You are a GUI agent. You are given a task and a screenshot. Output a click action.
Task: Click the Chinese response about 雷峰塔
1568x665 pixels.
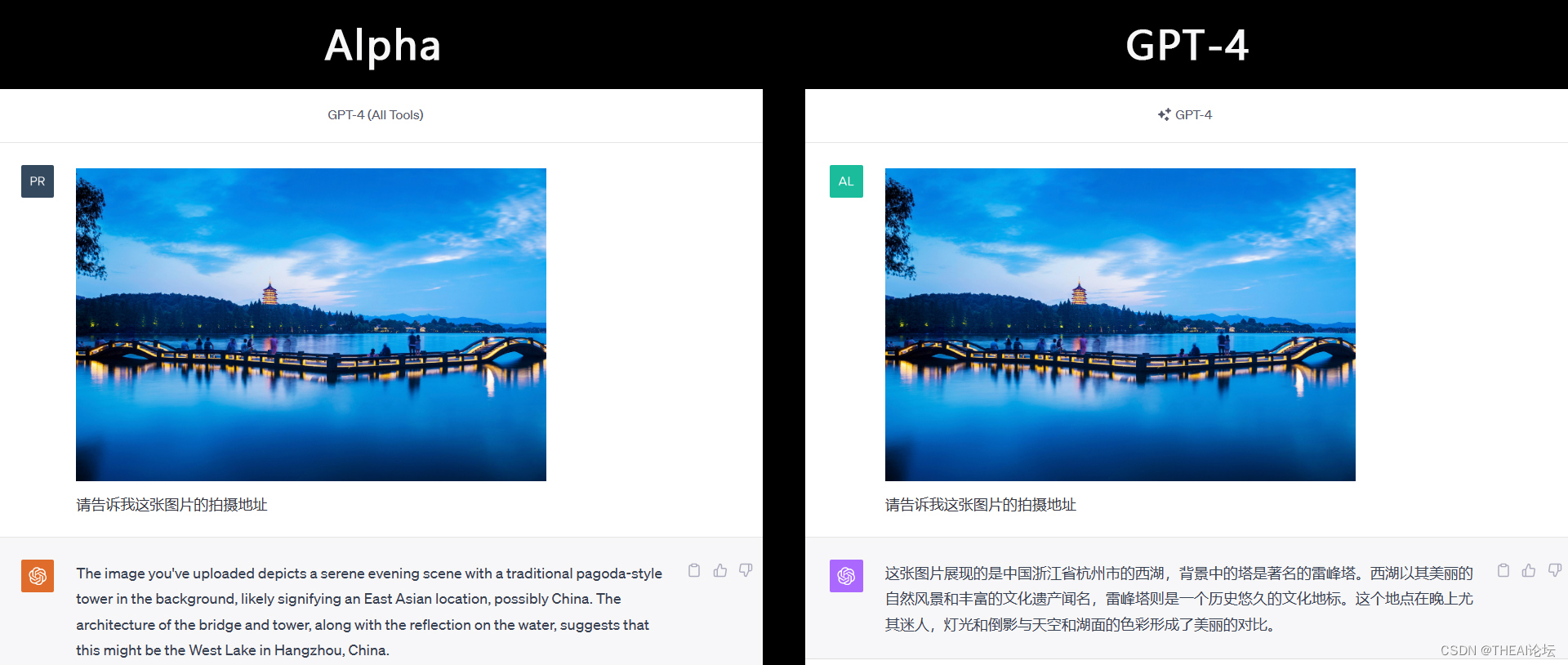[x=1179, y=599]
